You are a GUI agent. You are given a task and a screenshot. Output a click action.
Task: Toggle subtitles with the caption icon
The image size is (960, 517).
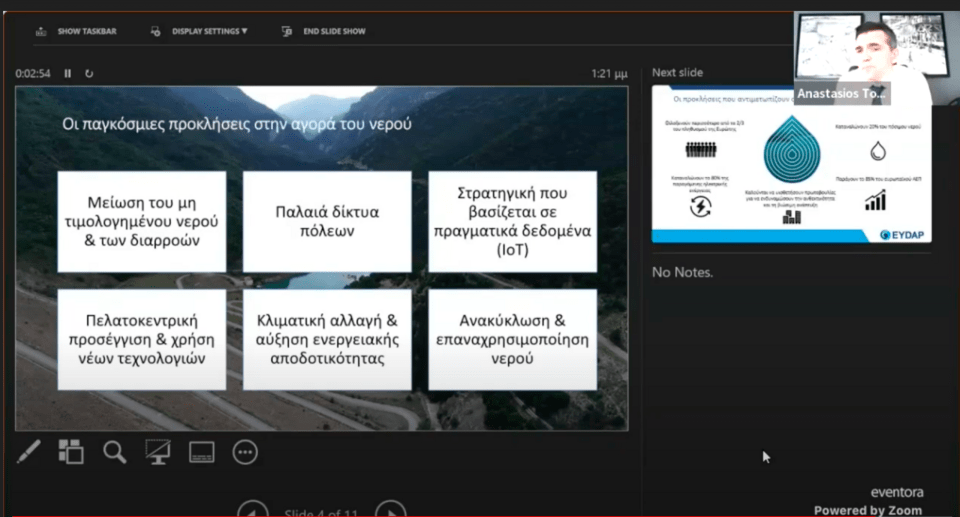coord(202,452)
